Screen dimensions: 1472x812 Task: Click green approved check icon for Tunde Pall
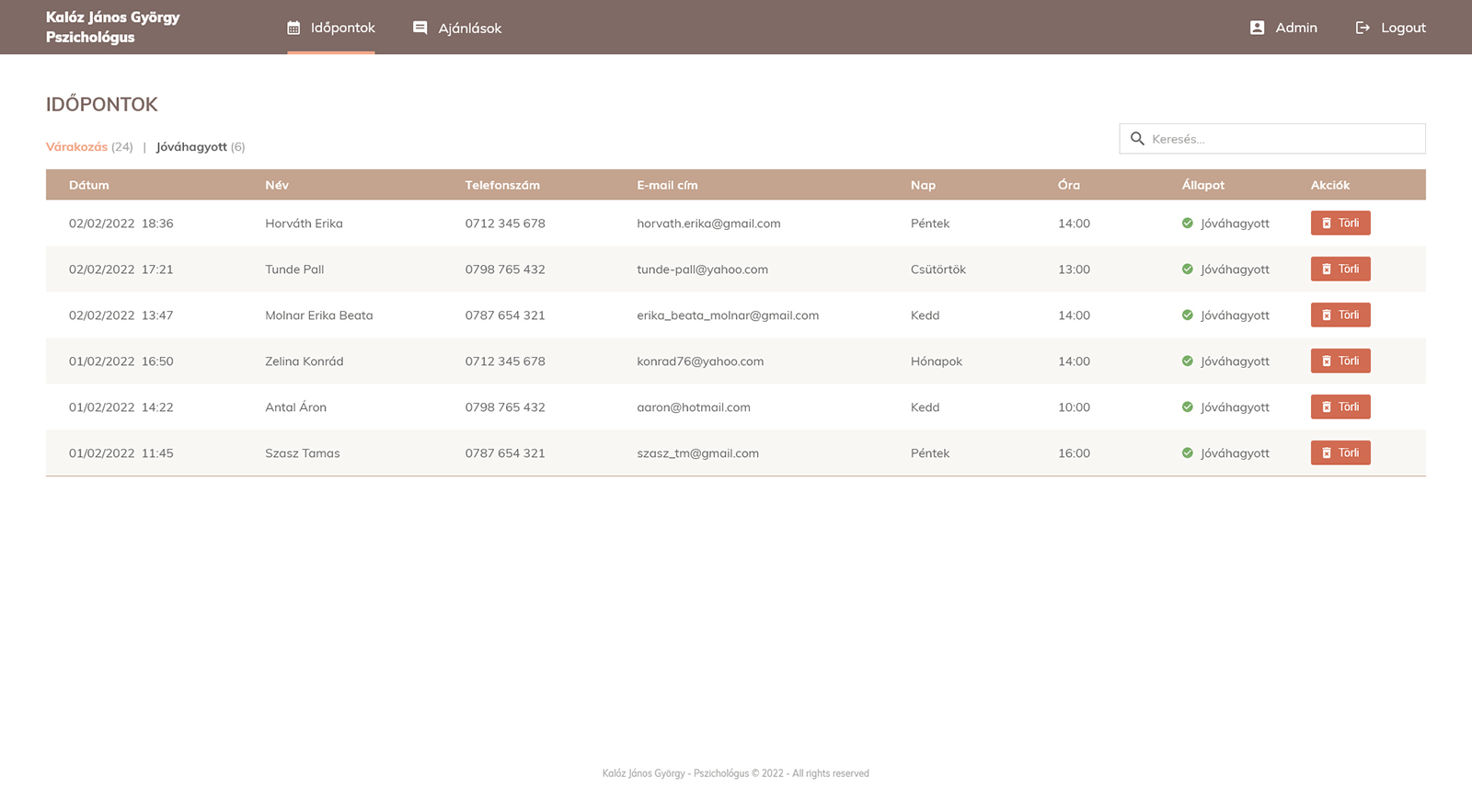[x=1188, y=269]
